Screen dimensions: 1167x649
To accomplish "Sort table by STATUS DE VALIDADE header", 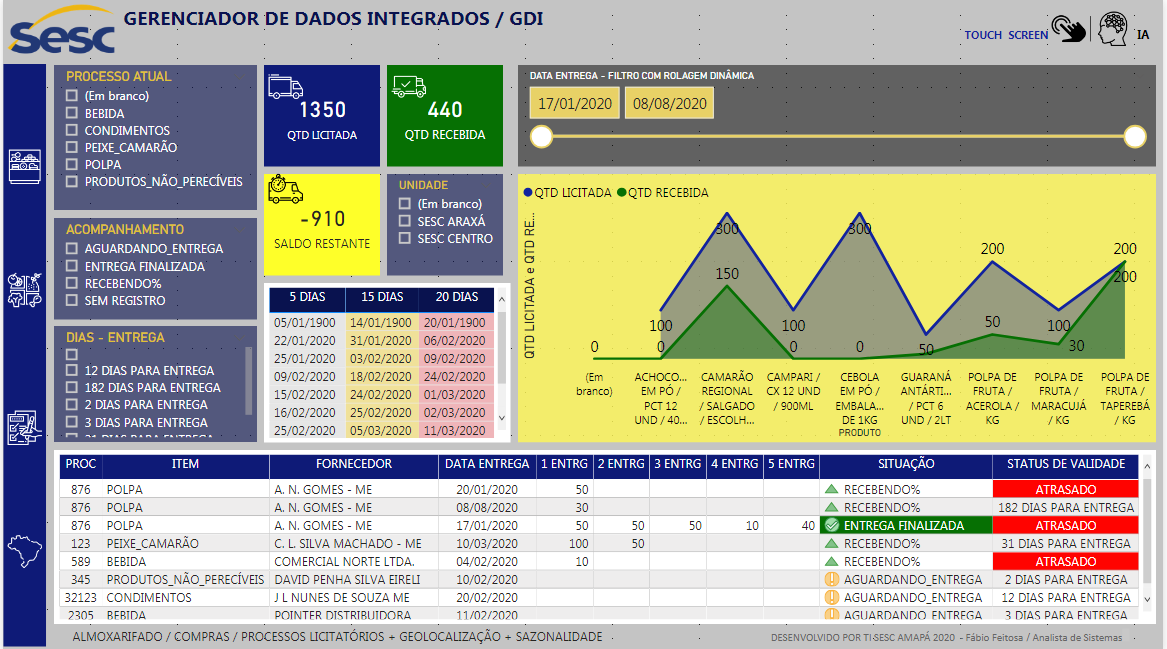I will (x=1066, y=464).
